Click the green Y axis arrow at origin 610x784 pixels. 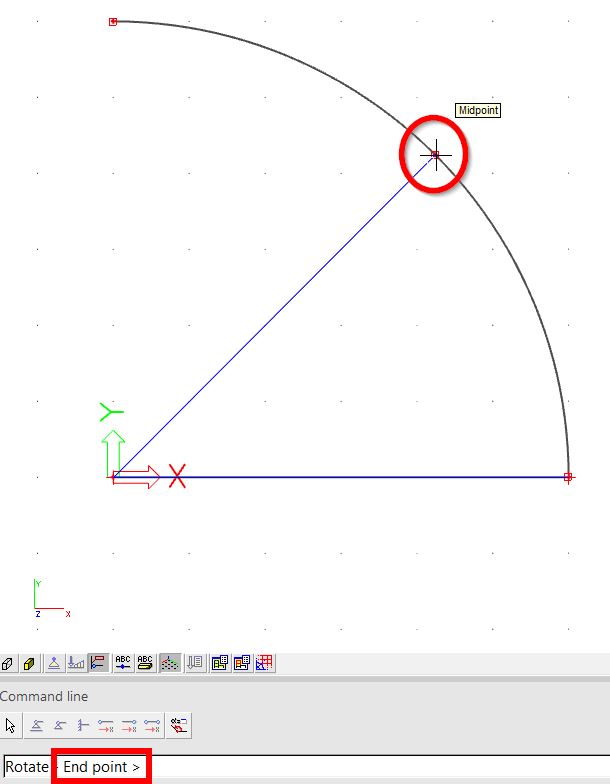pos(113,453)
